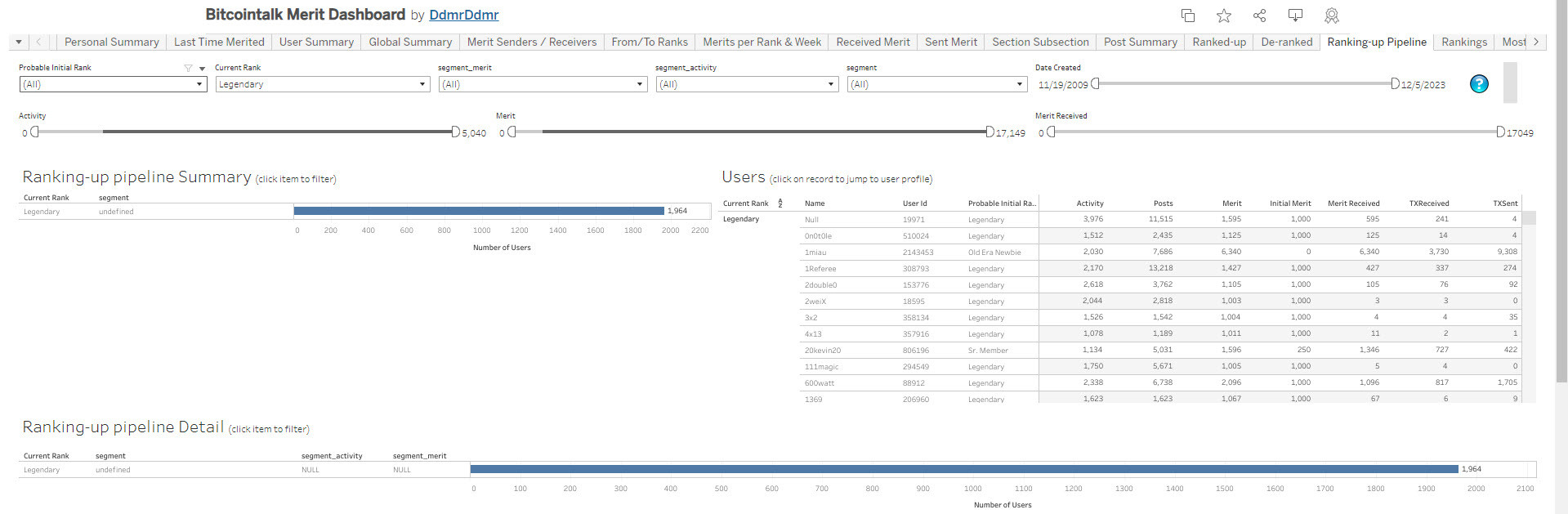Click the TXSent column header
Screen dimensions: 1568x514
tap(1505, 203)
